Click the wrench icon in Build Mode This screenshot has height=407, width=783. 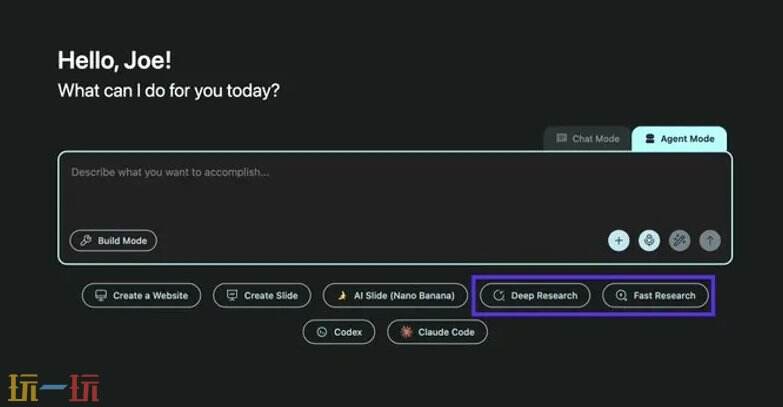pos(86,241)
